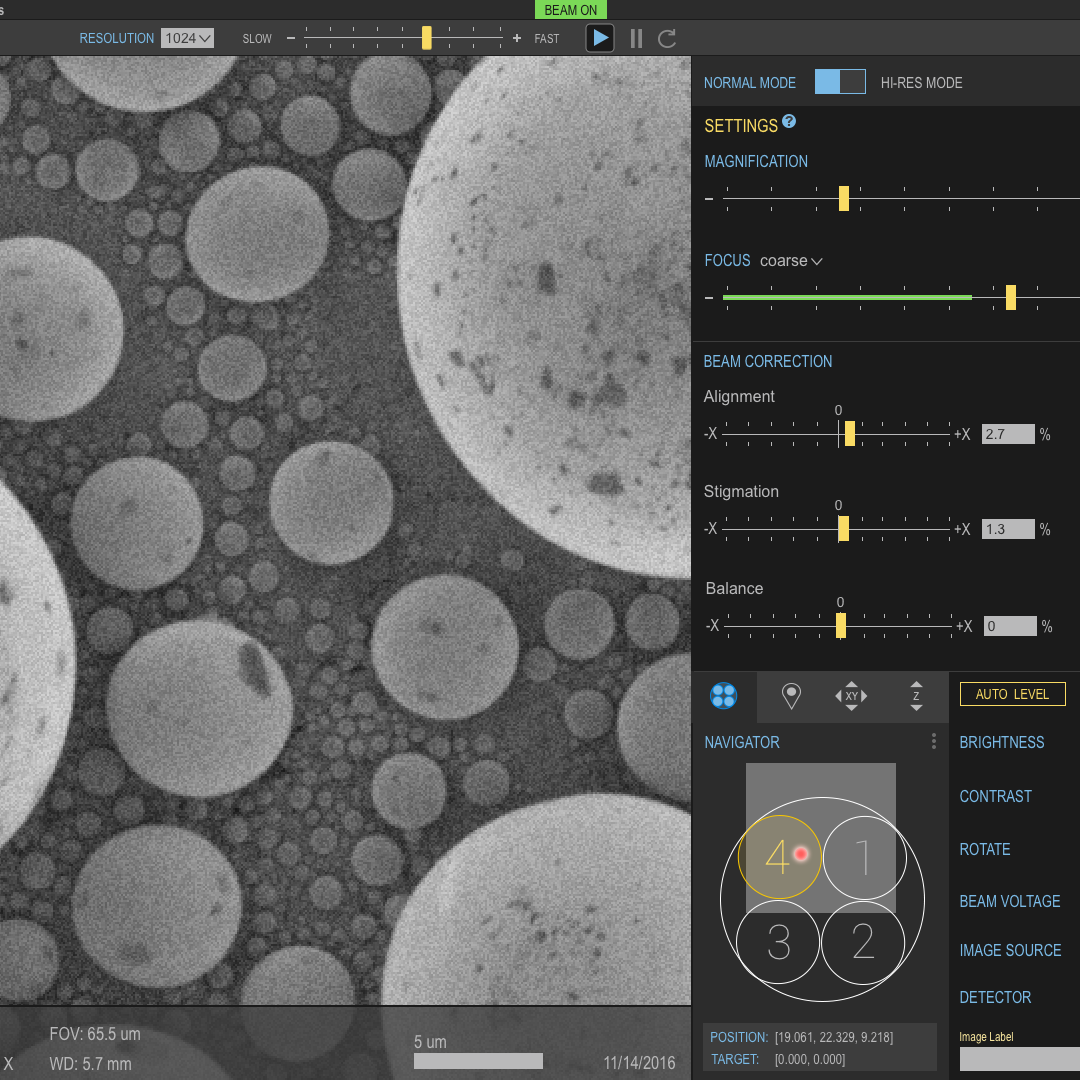This screenshot has width=1080, height=1080.
Task: Toggle between Normal and Hi-Res mode
Action: [x=840, y=81]
